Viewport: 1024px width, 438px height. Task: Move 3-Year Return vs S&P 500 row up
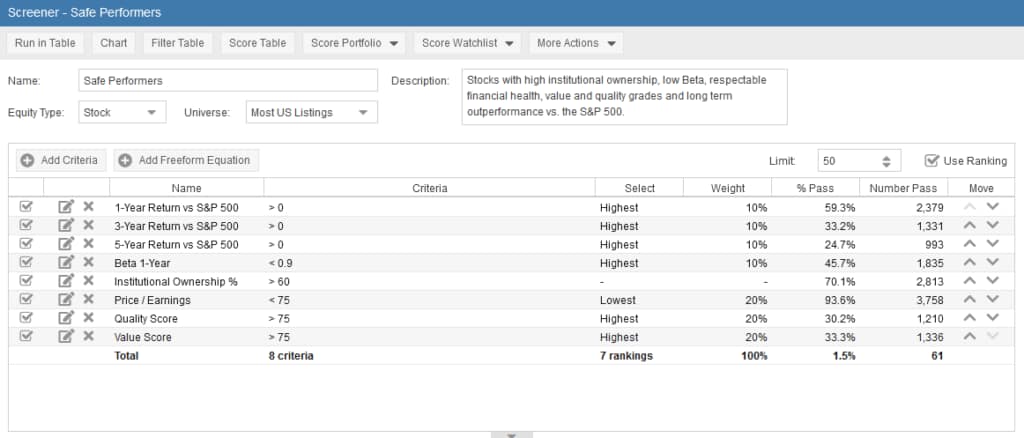970,225
